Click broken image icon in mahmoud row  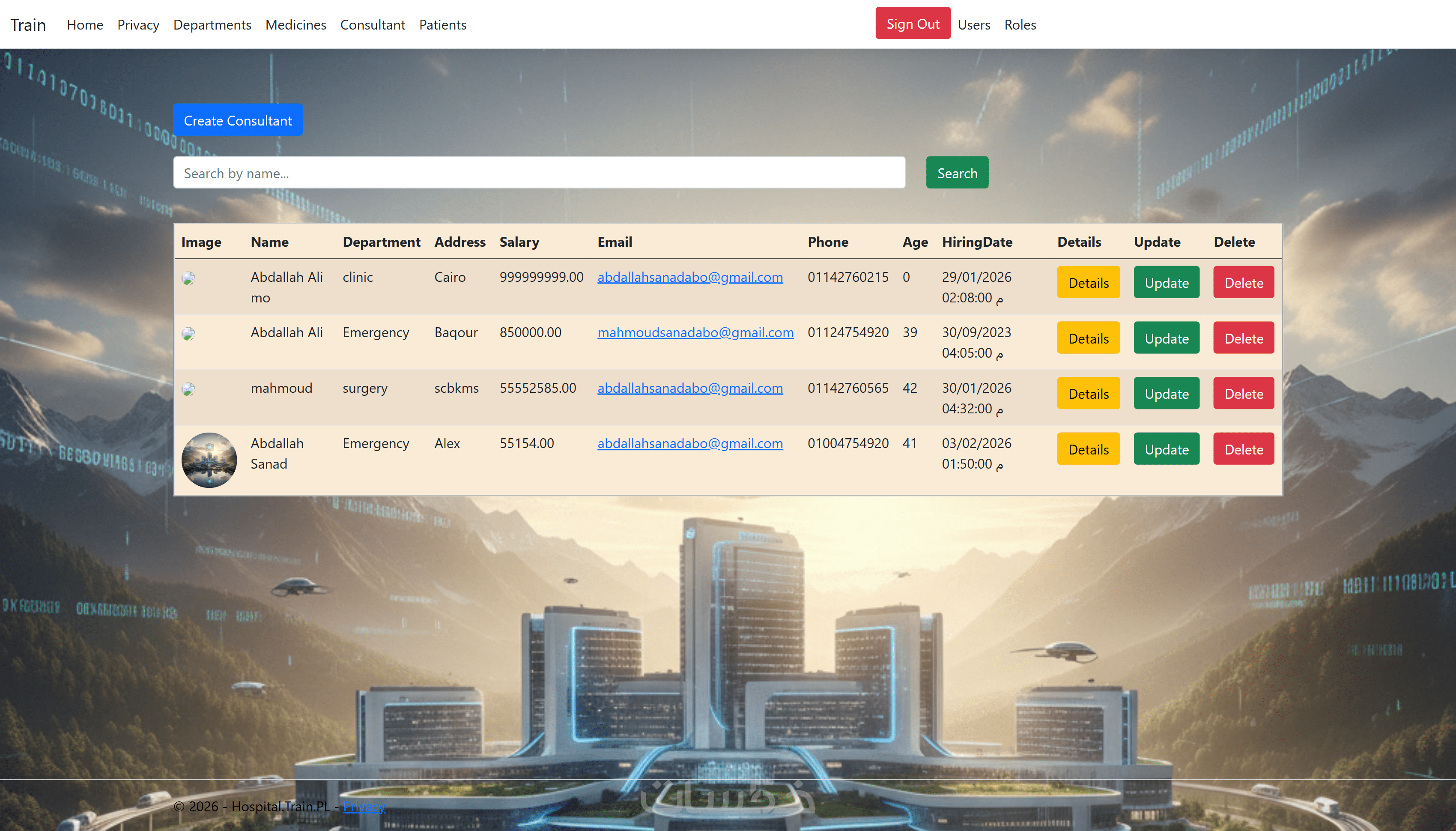188,389
